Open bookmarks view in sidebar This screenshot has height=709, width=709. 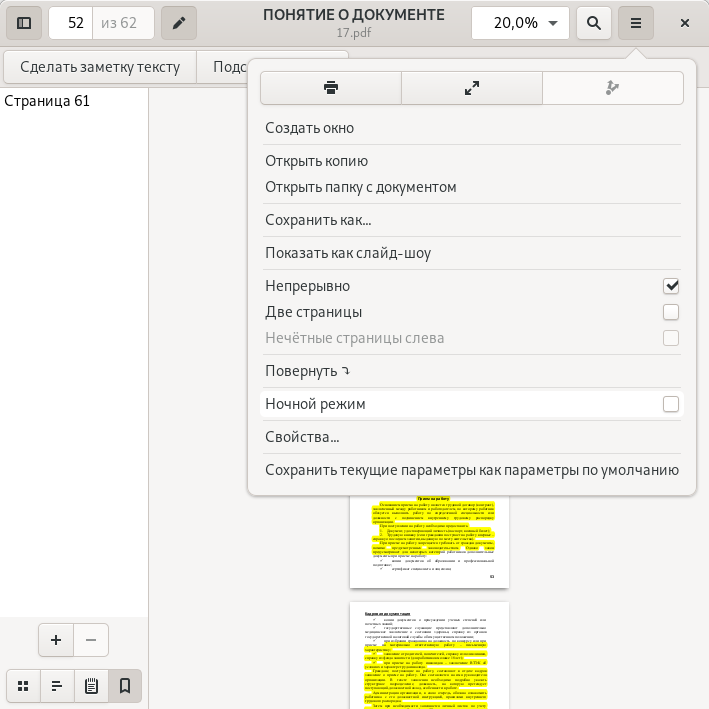[125, 686]
